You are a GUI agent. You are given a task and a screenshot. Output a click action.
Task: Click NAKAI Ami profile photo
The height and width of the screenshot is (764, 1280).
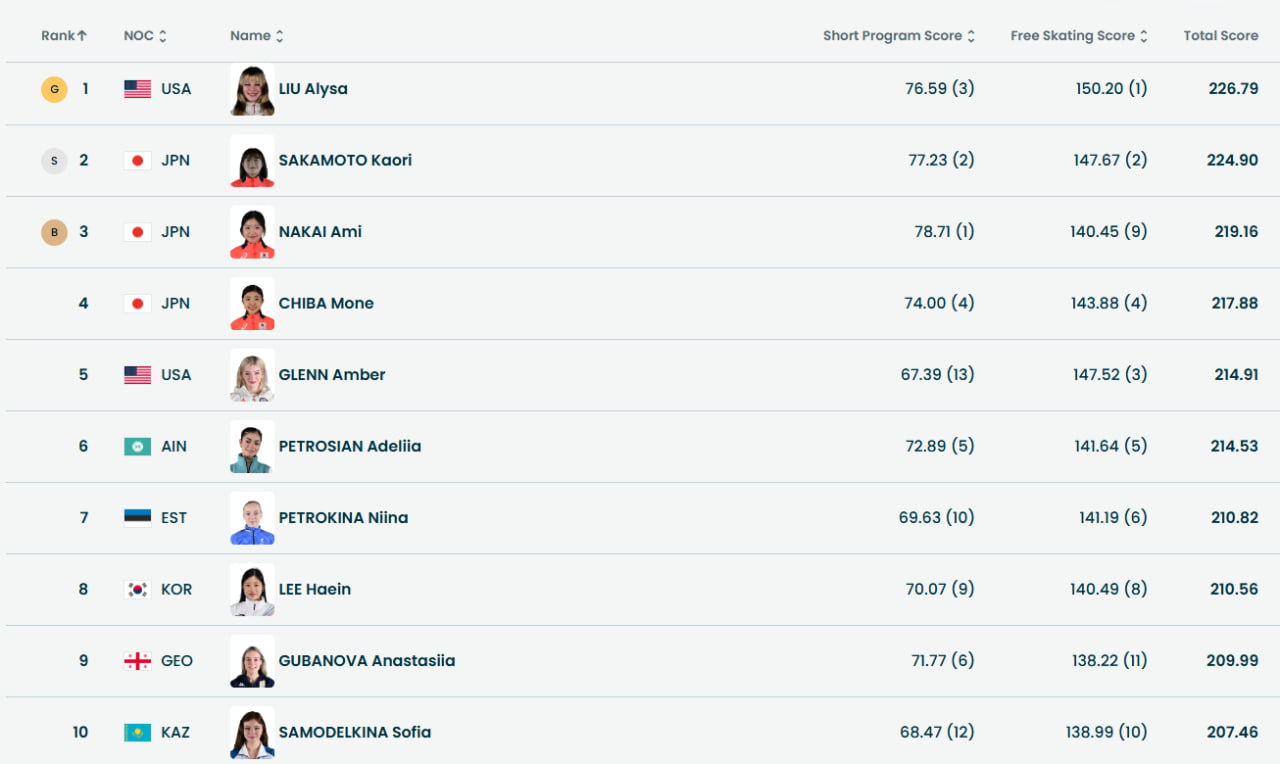pyautogui.click(x=252, y=232)
